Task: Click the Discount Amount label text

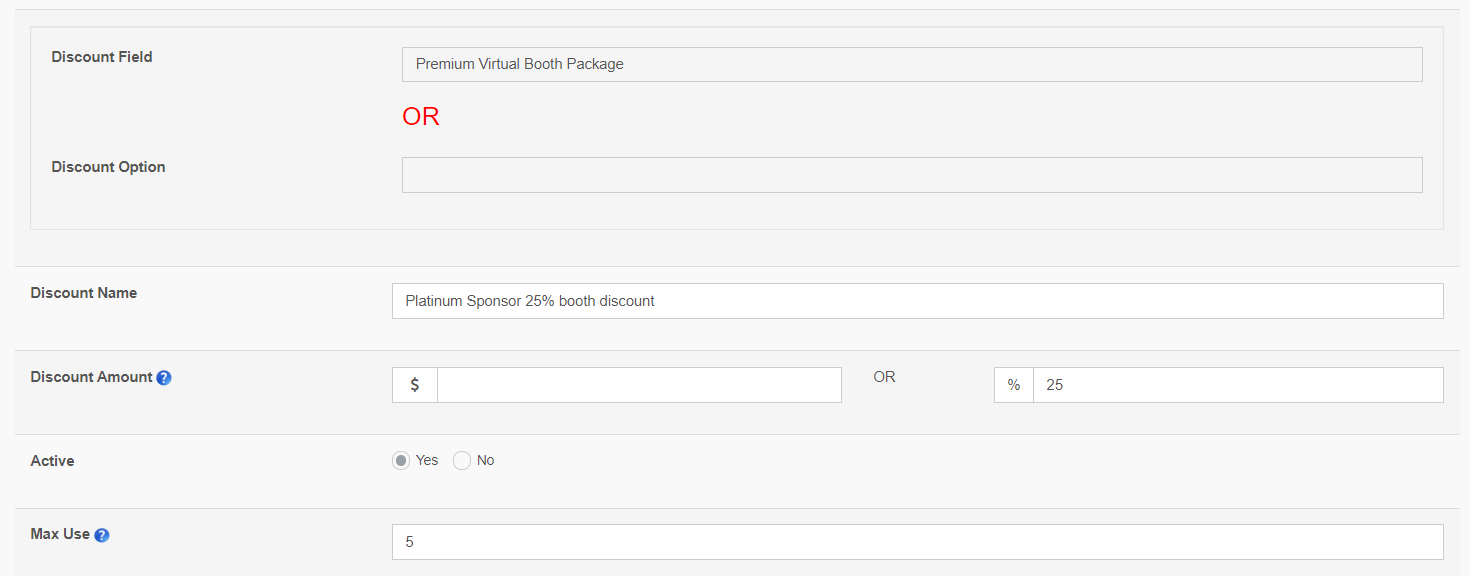Action: [x=91, y=377]
